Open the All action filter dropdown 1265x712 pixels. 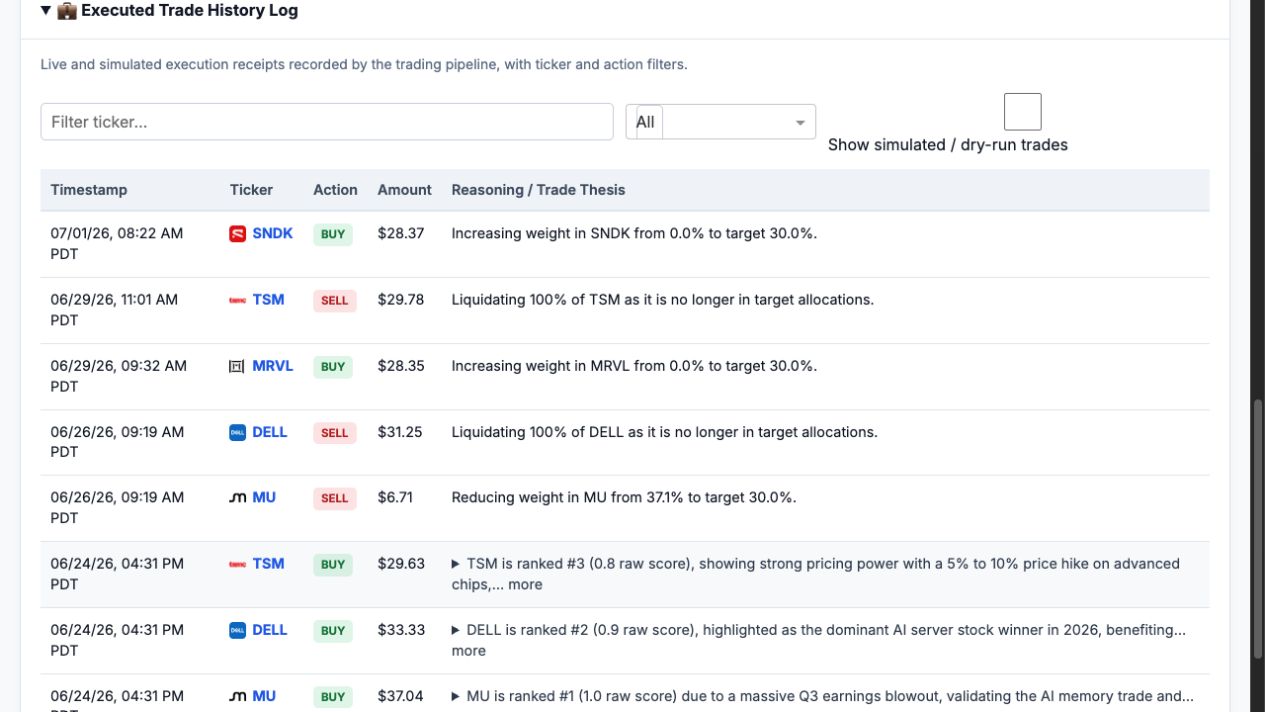click(721, 122)
